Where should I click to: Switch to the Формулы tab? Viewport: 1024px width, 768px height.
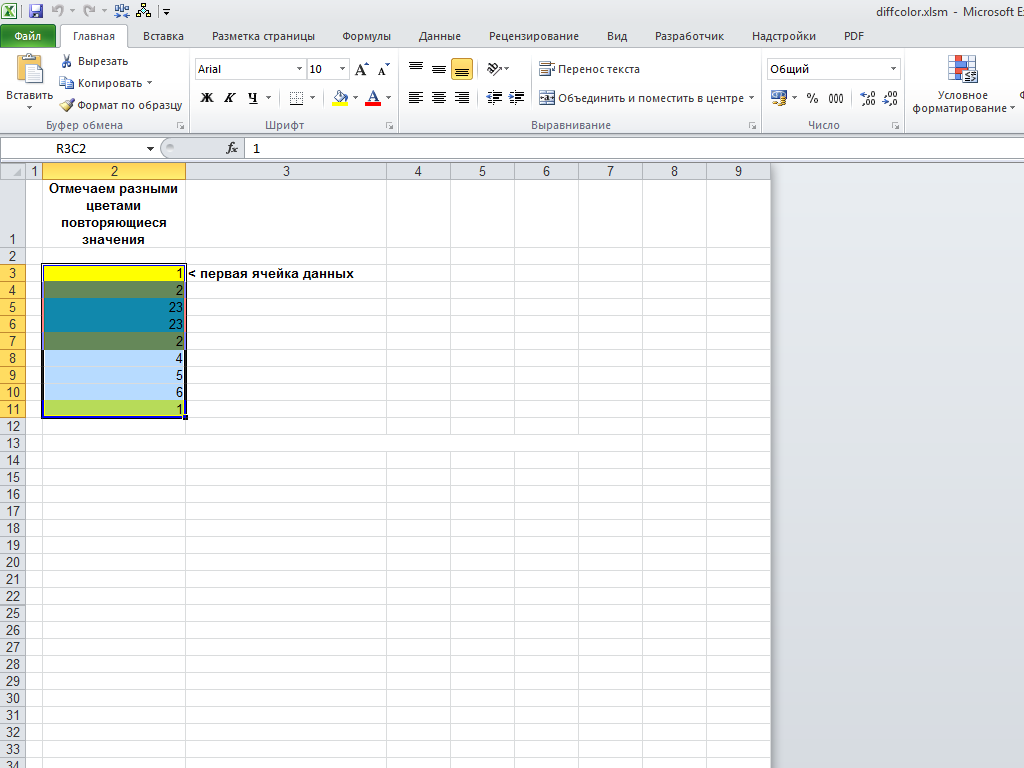tap(366, 36)
